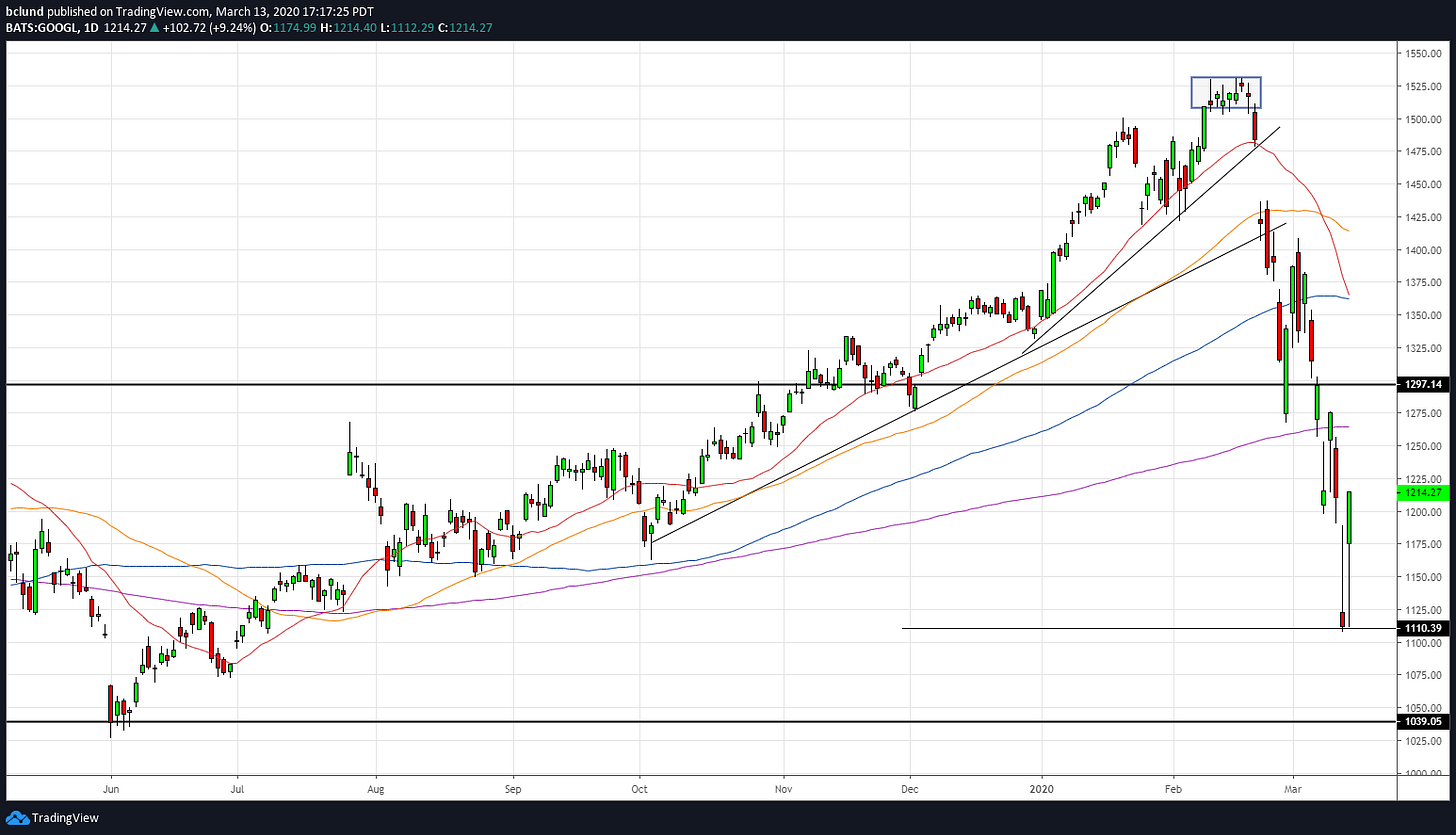Click the 2020 label on time axis
This screenshot has width=1456, height=835.
(1042, 787)
